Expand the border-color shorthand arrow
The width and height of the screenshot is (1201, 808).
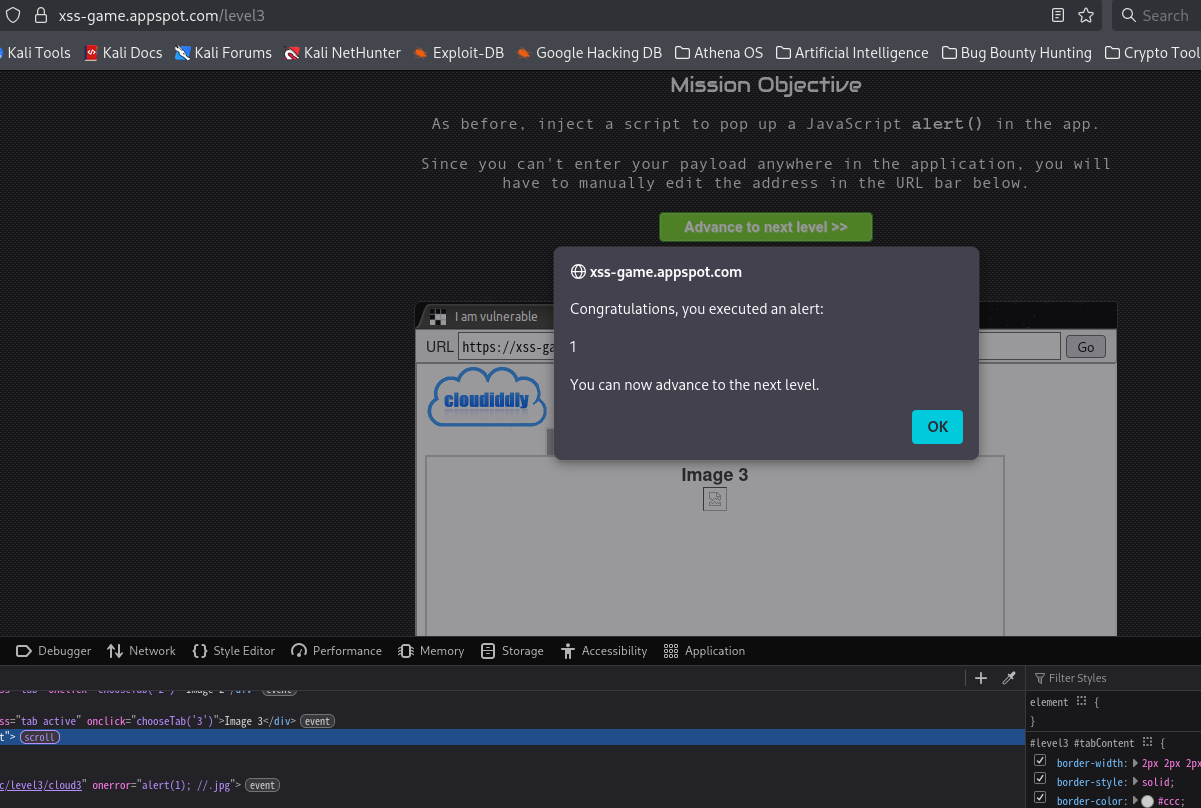tap(1135, 801)
